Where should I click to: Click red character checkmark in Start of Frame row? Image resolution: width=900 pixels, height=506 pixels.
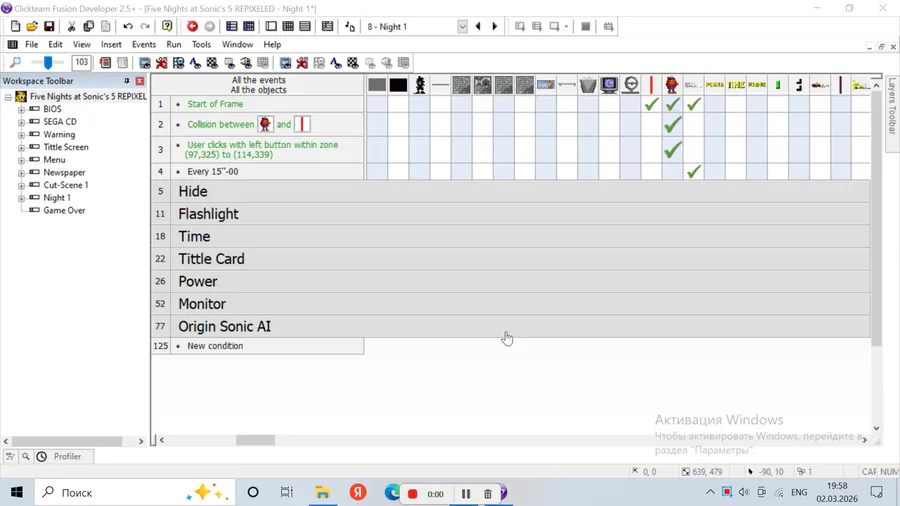[672, 104]
